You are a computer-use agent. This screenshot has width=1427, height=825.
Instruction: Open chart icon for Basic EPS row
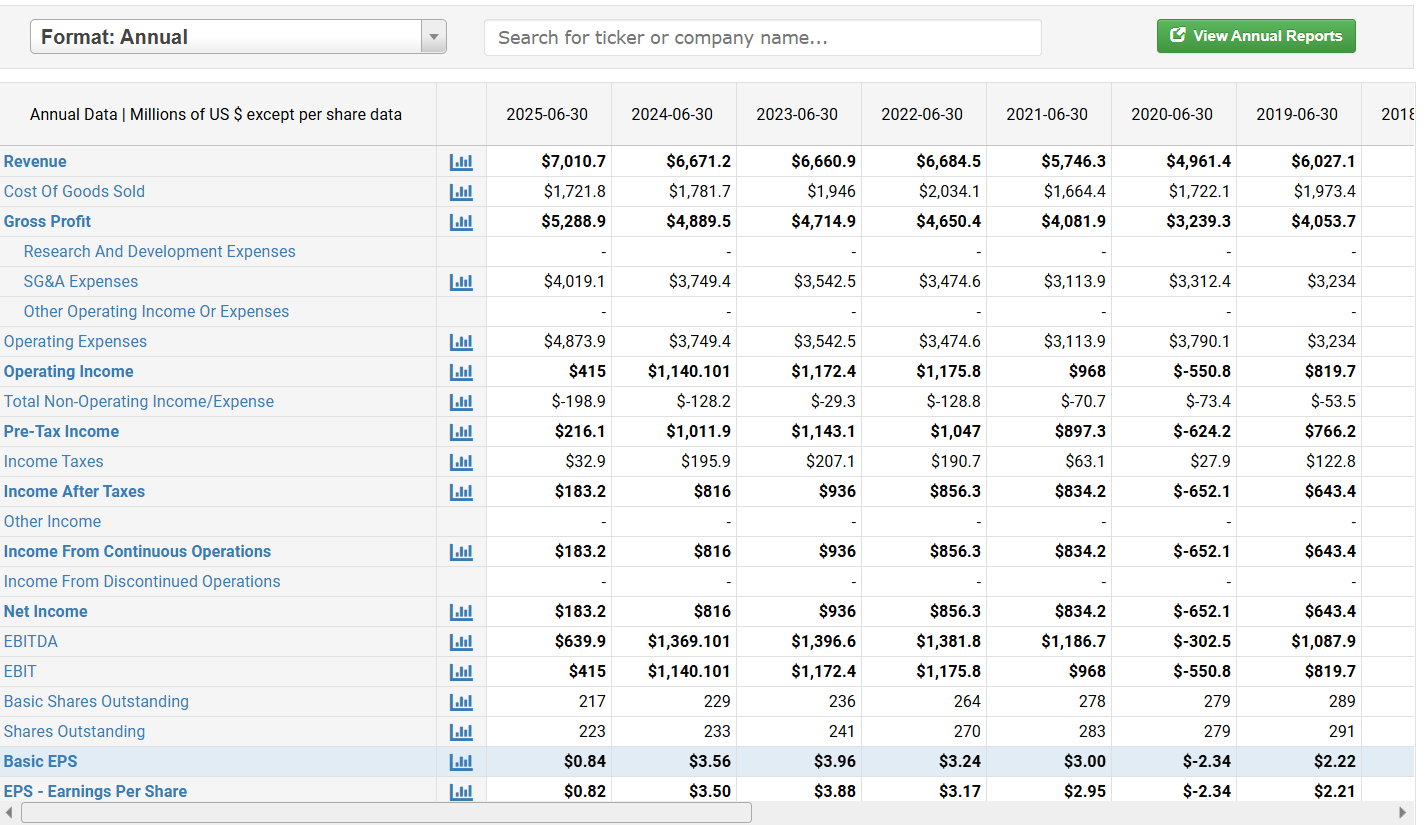(x=461, y=761)
